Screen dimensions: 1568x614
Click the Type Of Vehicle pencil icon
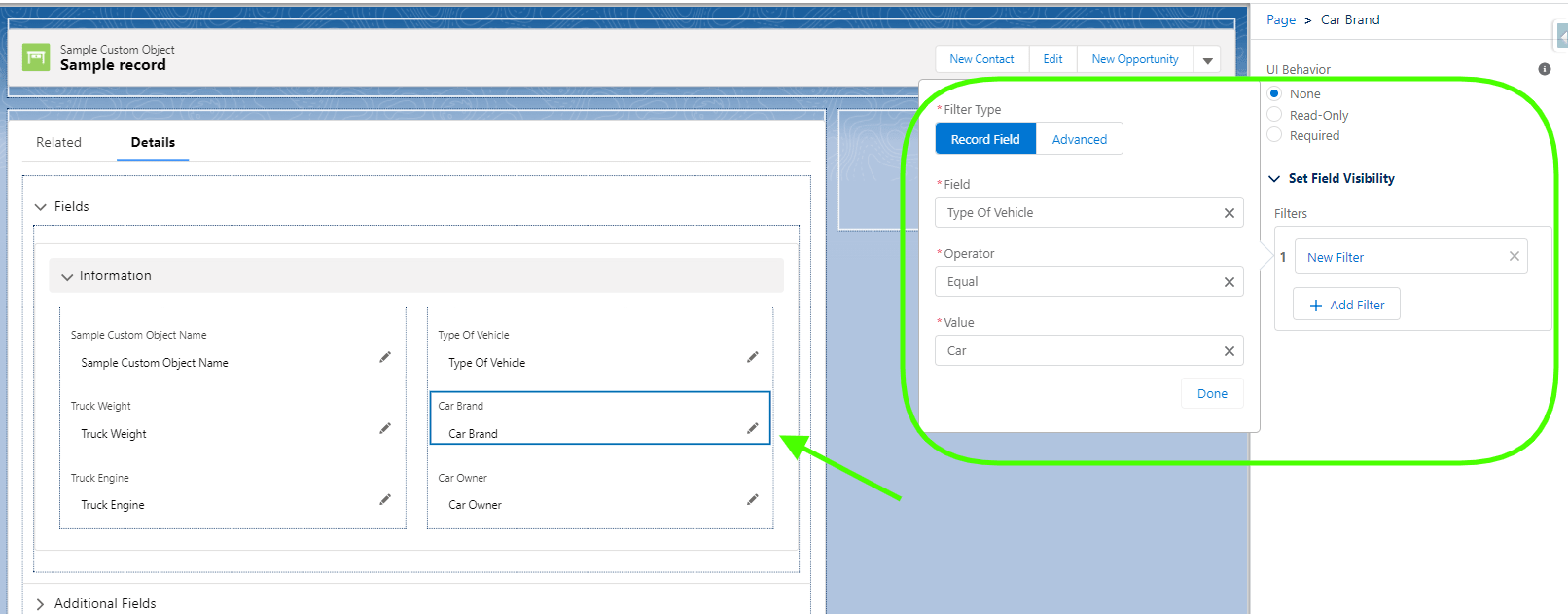click(x=752, y=357)
